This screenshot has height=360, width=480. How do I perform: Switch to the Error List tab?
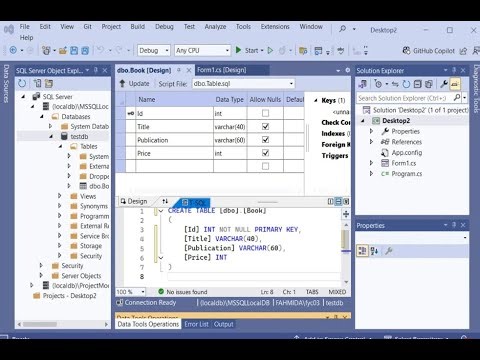(x=196, y=324)
